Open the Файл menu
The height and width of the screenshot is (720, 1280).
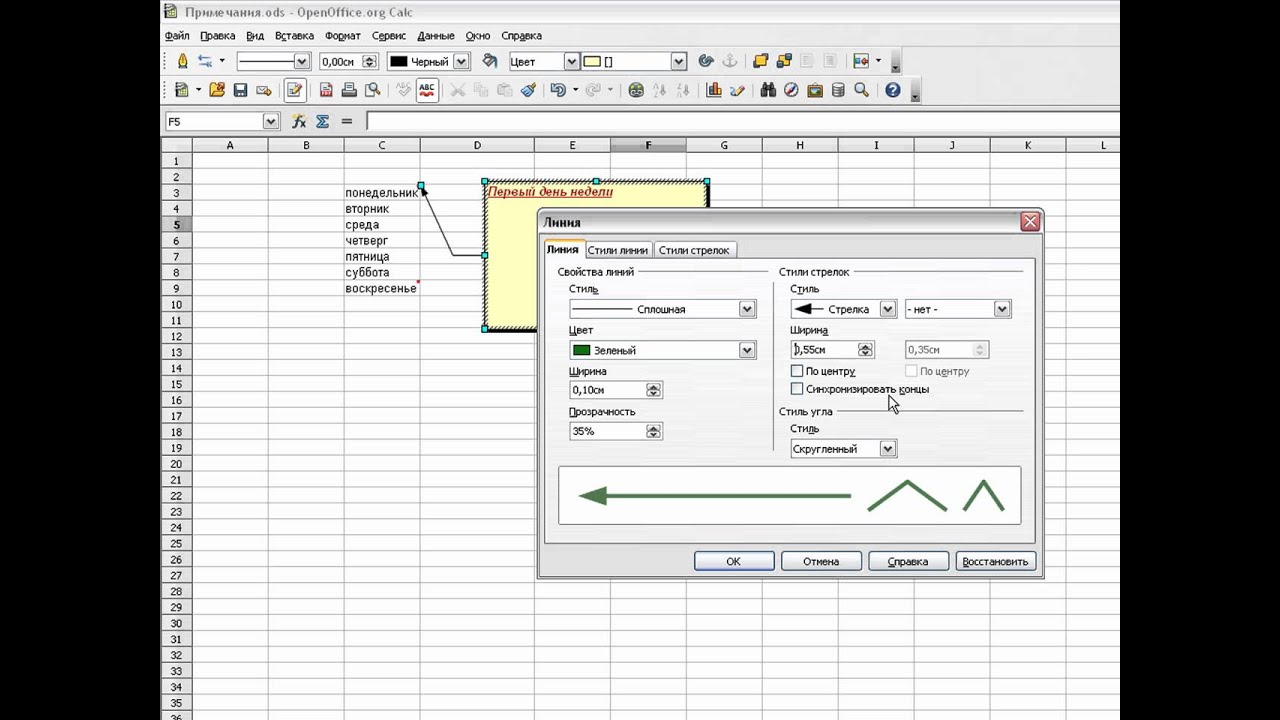pyautogui.click(x=177, y=36)
